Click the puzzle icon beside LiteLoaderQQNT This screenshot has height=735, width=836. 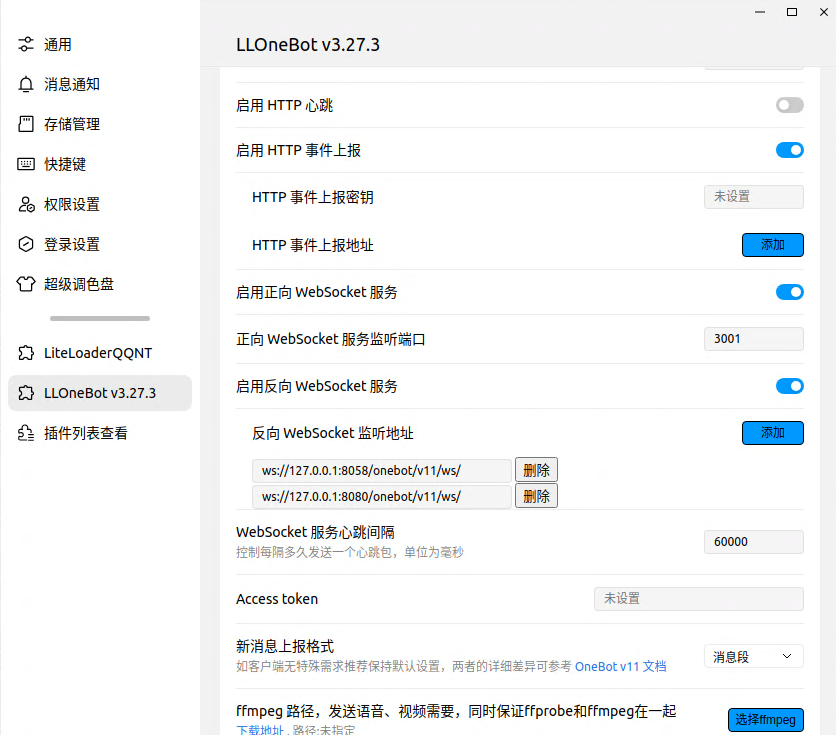26,353
